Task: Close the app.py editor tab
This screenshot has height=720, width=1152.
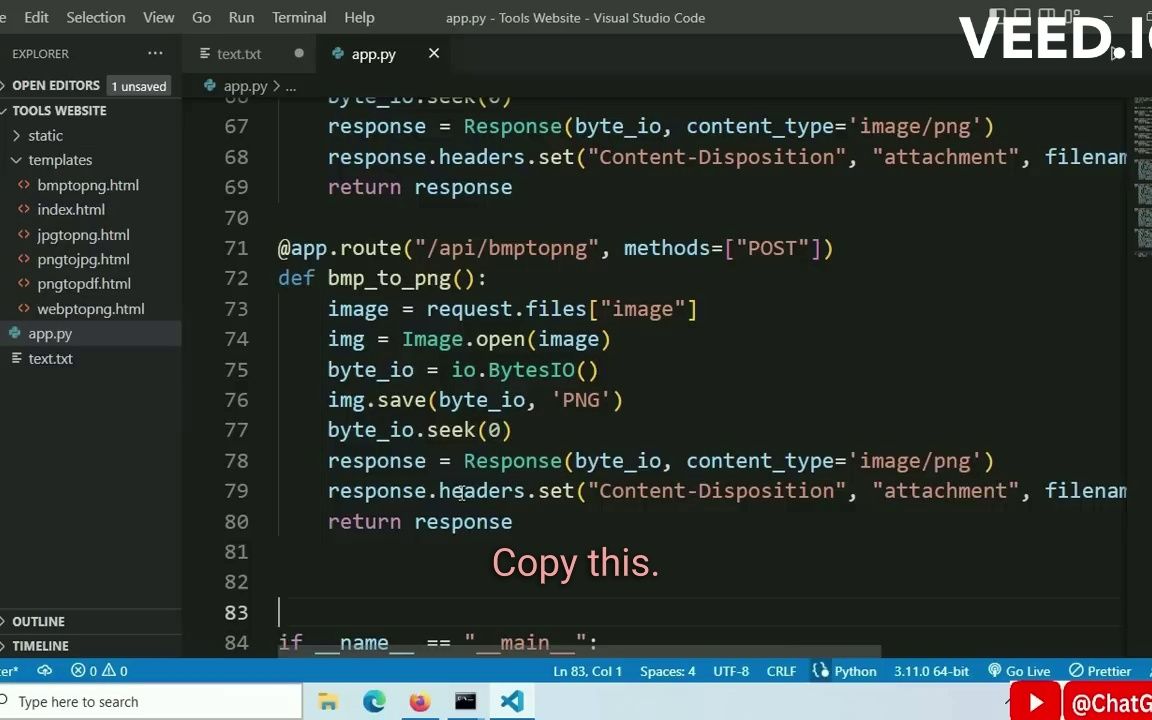Action: [434, 54]
